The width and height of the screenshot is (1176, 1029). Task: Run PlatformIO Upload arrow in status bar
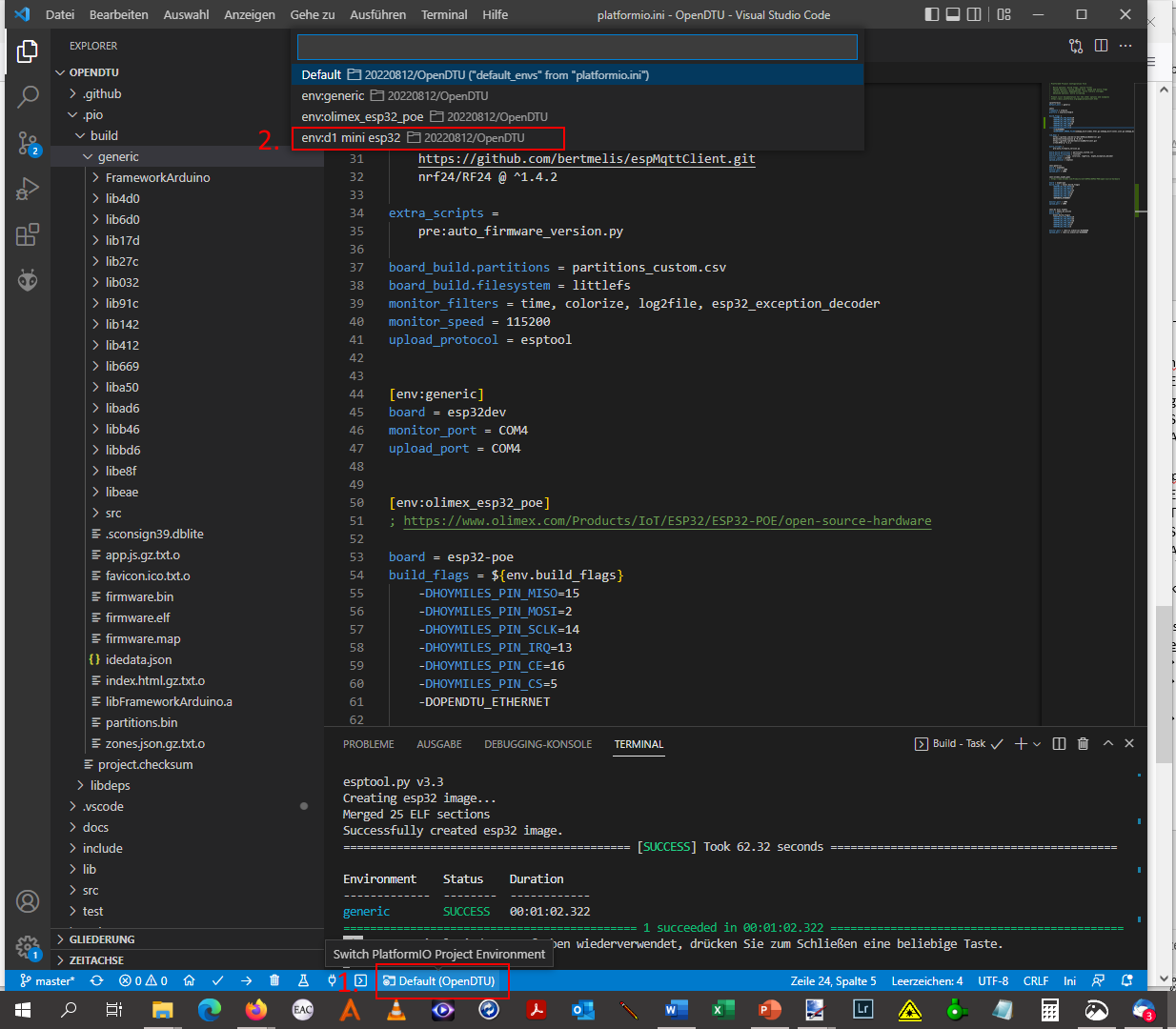tap(246, 980)
